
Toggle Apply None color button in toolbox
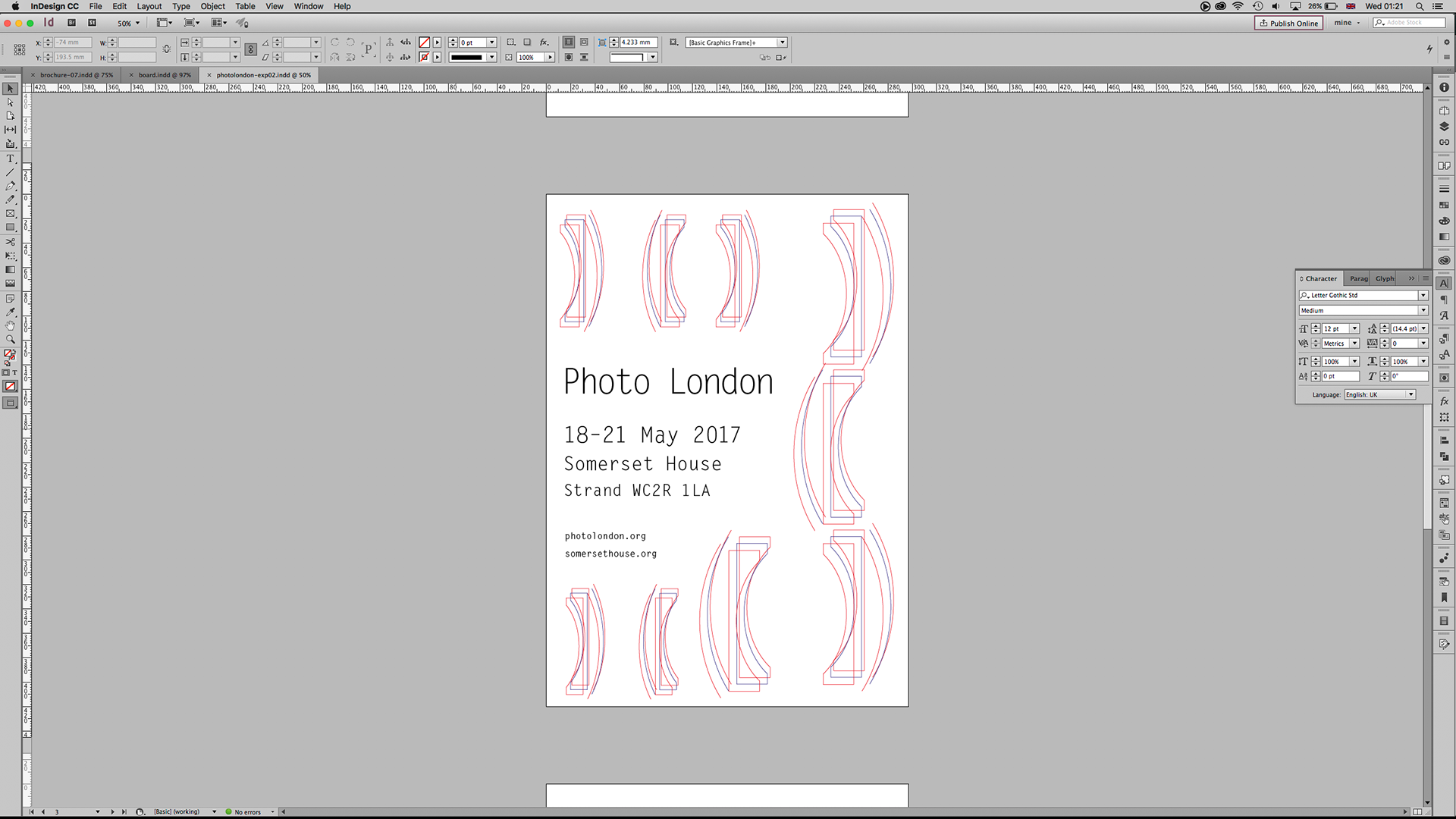(x=10, y=387)
